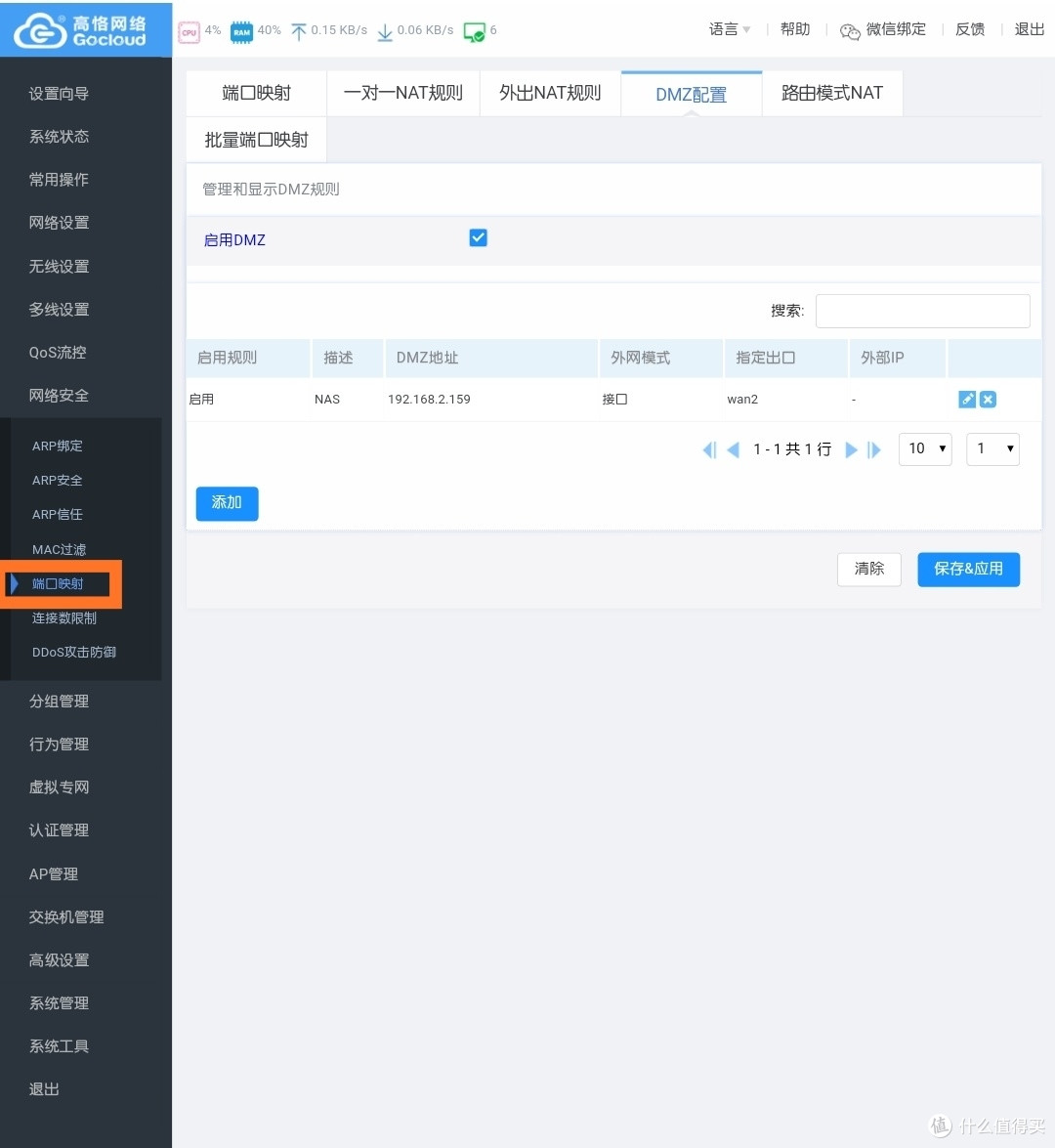Viewport: 1055px width, 1148px height.
Task: Select ARP绑定 submenu item
Action: coord(57,446)
